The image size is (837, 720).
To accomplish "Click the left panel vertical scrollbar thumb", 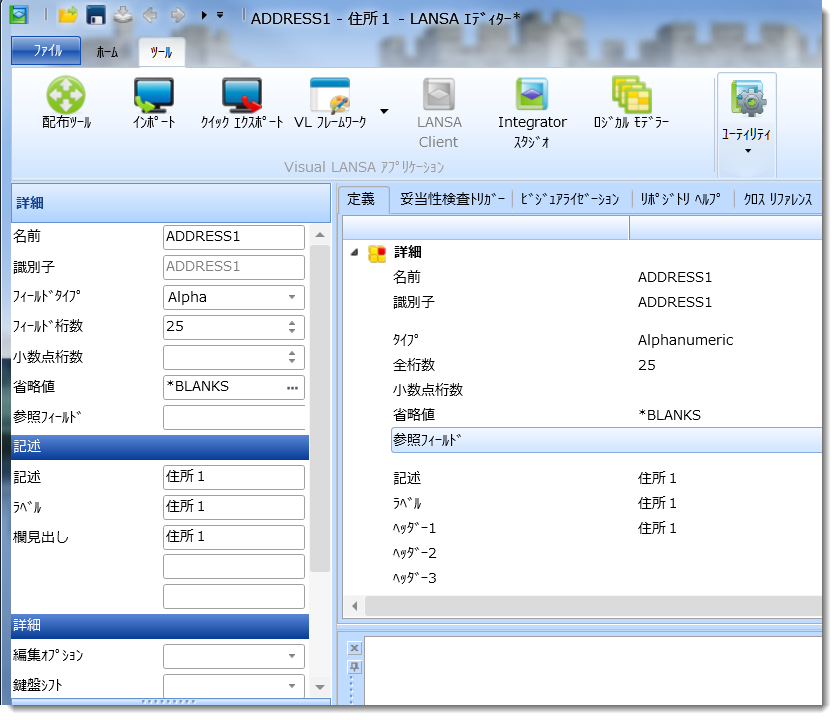I will (x=320, y=408).
